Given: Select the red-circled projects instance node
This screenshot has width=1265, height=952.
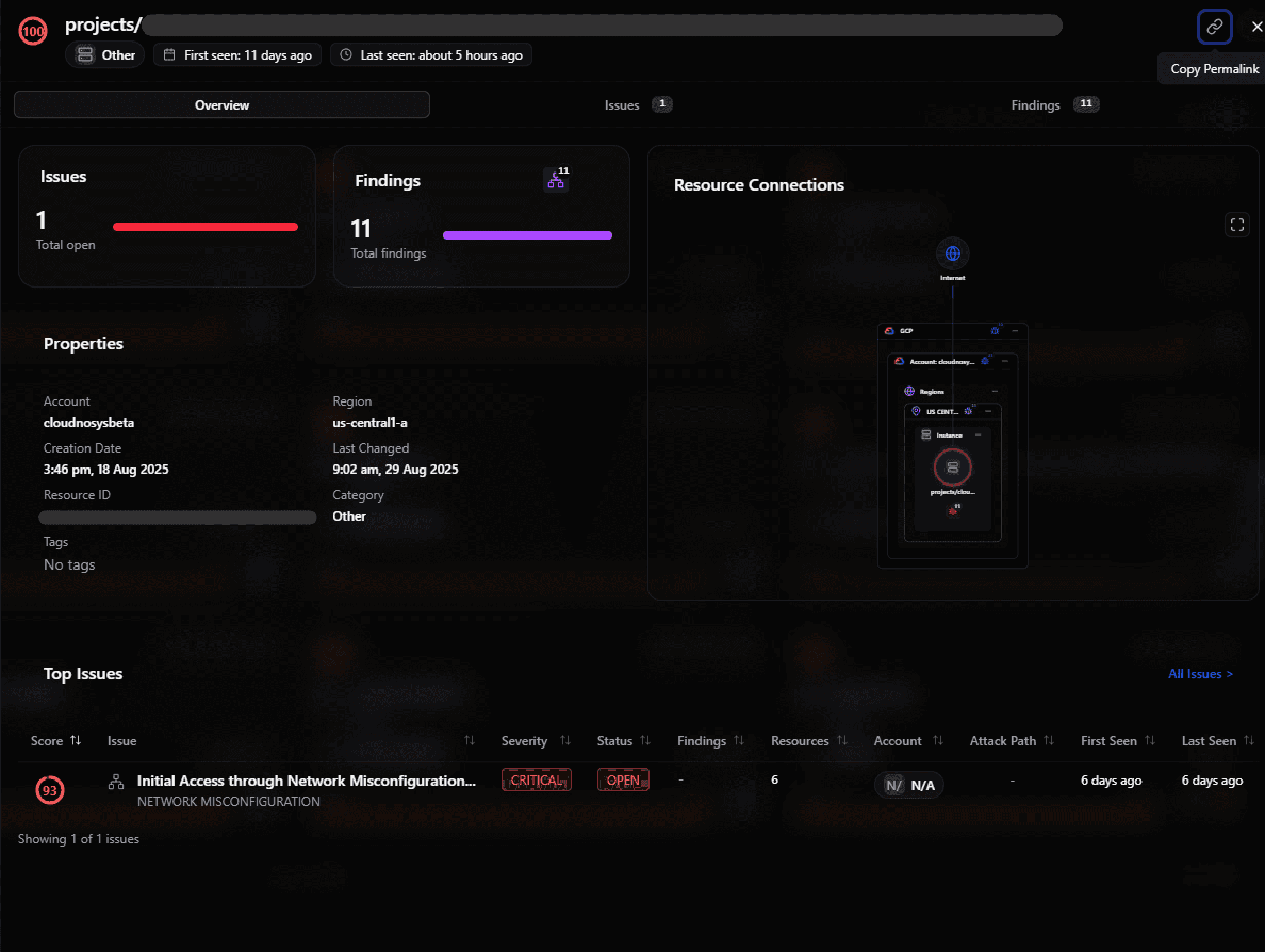Looking at the screenshot, I should [952, 467].
